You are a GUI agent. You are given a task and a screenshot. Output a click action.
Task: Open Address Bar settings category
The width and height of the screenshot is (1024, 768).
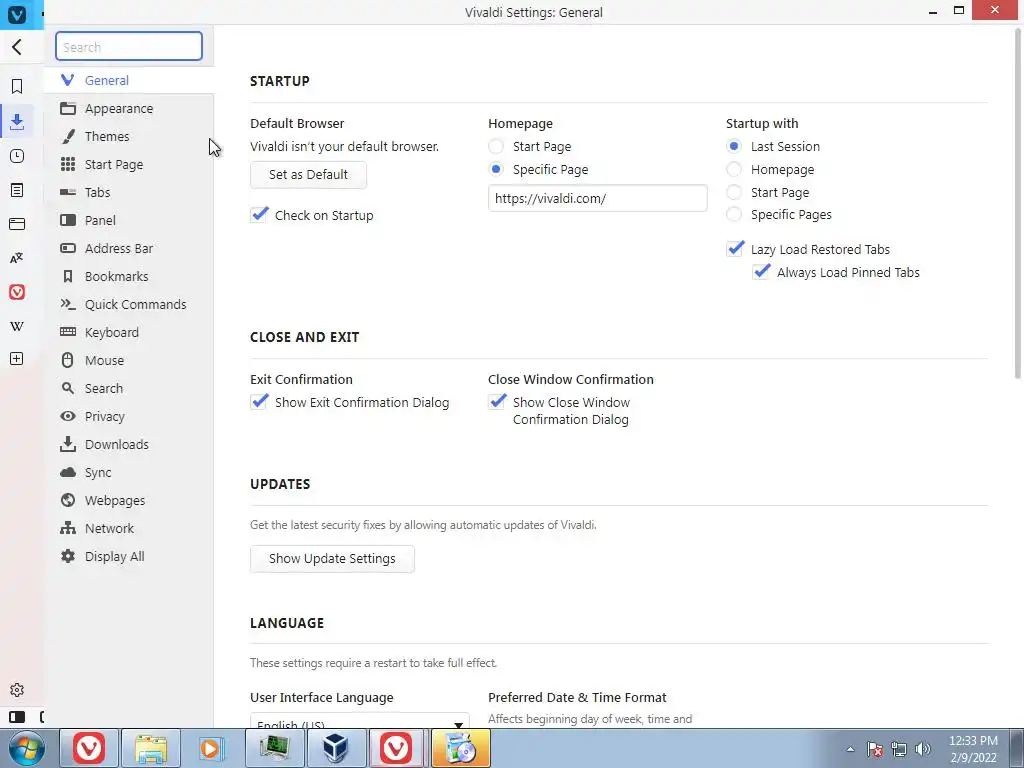pyautogui.click(x=129, y=248)
